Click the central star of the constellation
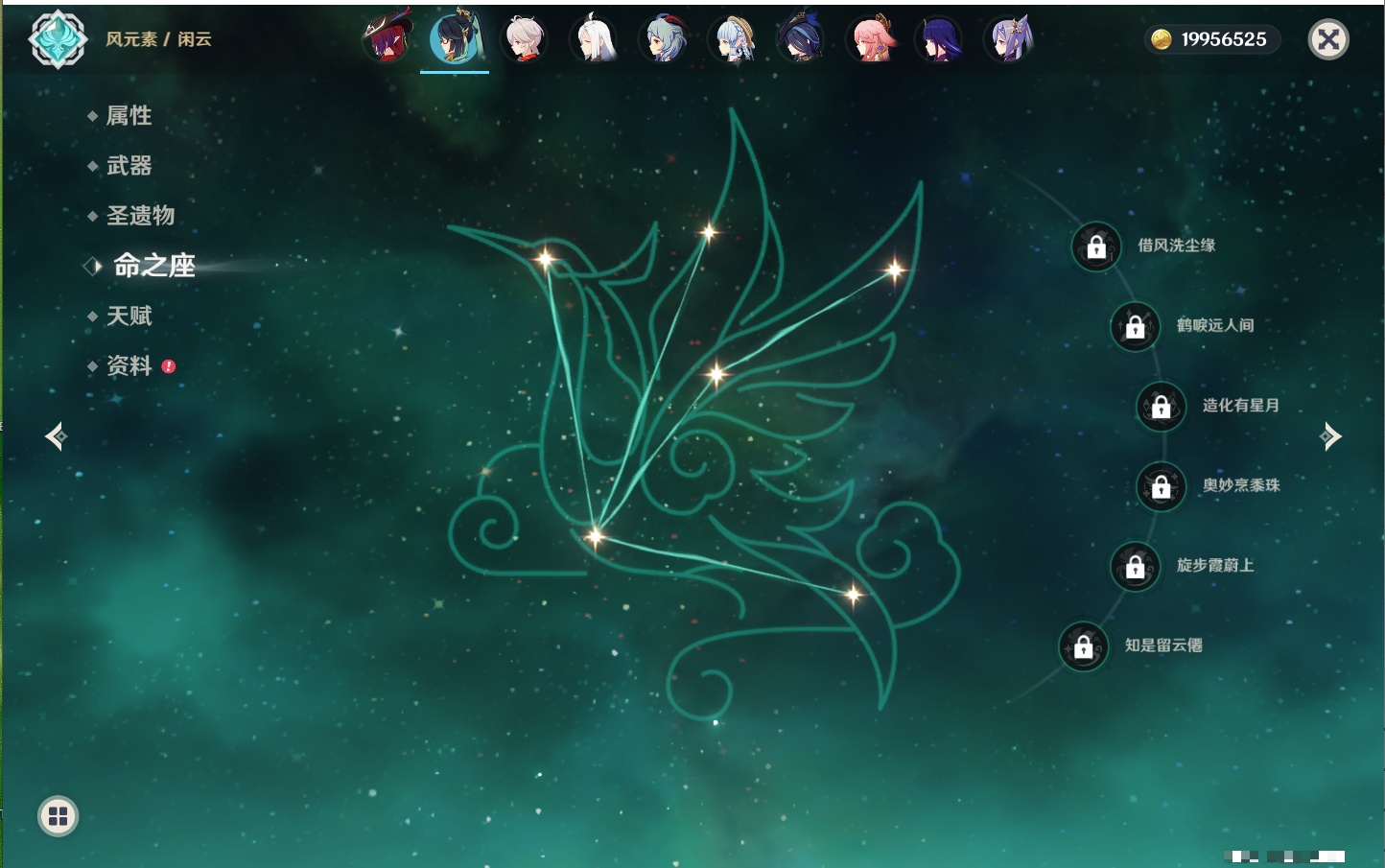This screenshot has width=1385, height=868. 716,374
